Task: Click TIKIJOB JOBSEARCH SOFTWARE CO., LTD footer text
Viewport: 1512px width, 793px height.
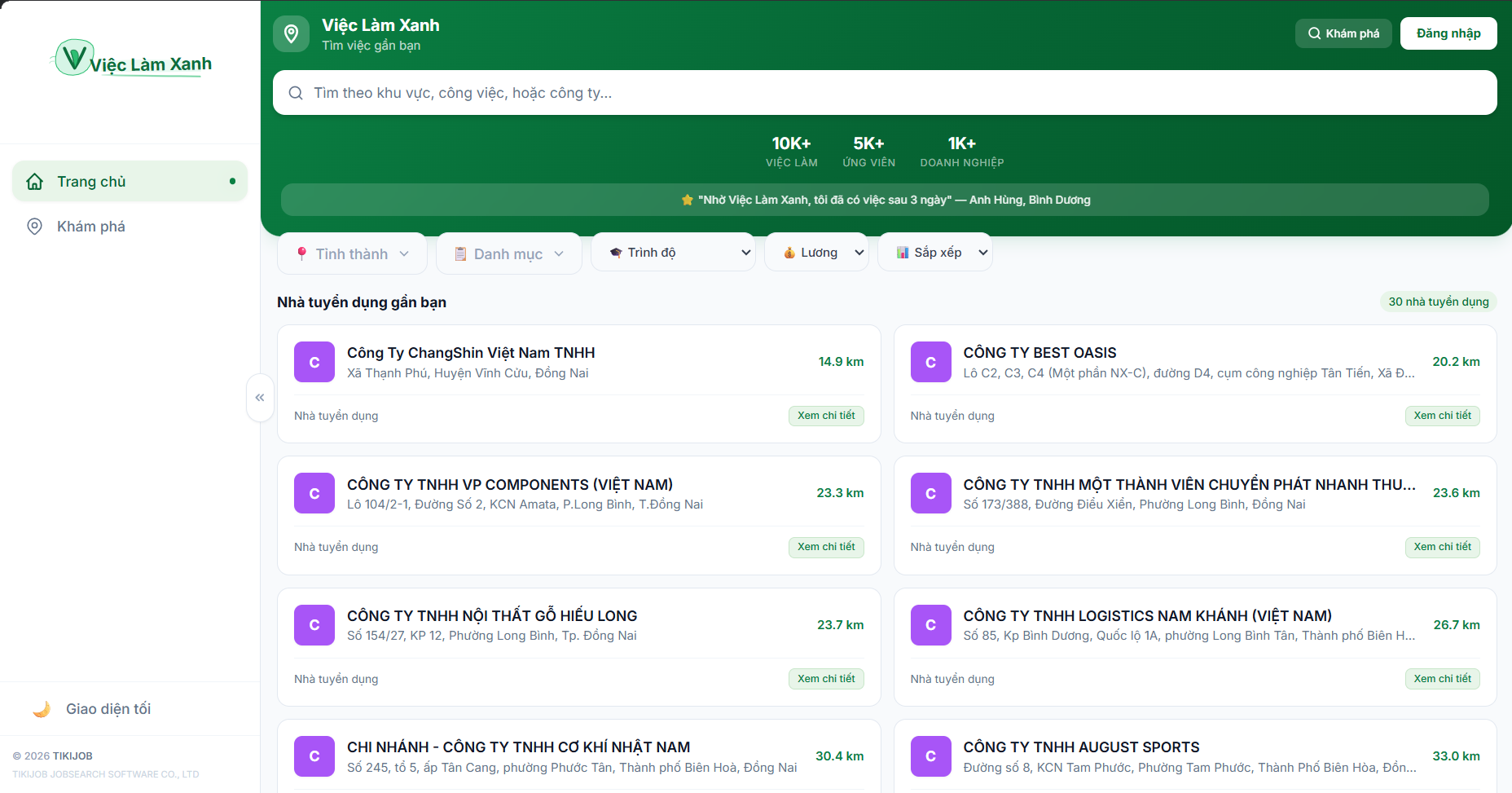Action: point(106,774)
